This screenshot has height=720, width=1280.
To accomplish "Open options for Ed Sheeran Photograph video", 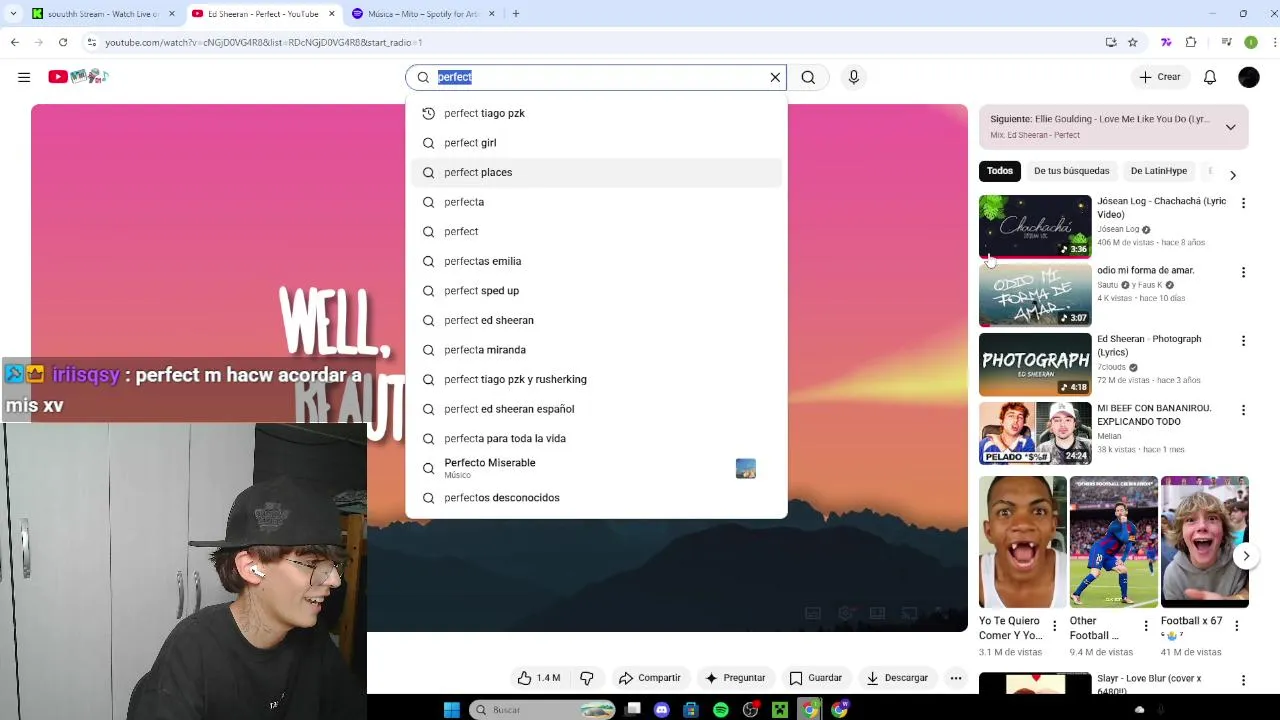I will pos(1243,341).
